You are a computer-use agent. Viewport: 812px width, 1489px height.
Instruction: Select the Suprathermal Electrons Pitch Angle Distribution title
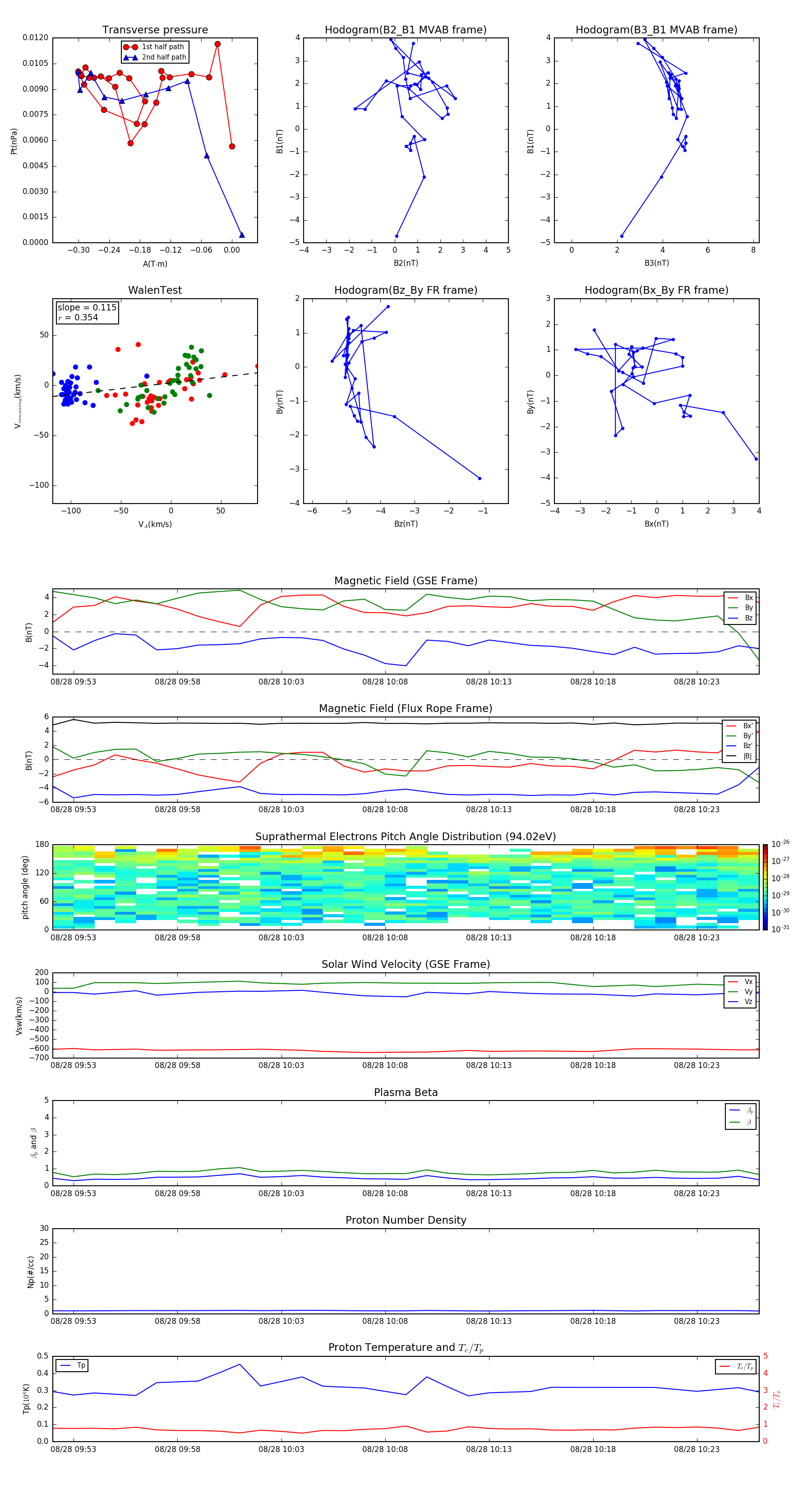click(406, 837)
